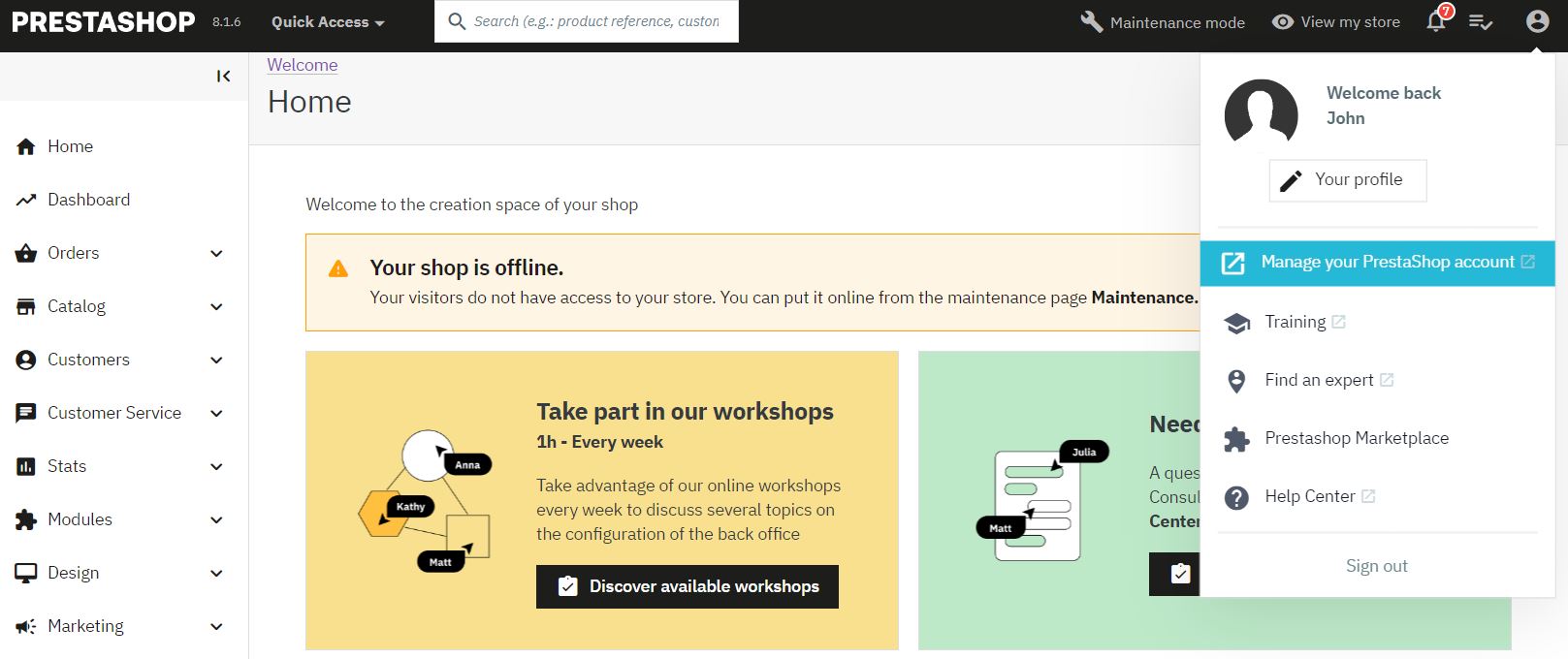The width and height of the screenshot is (1568, 659).
Task: Open the notifications bell
Action: [1436, 21]
